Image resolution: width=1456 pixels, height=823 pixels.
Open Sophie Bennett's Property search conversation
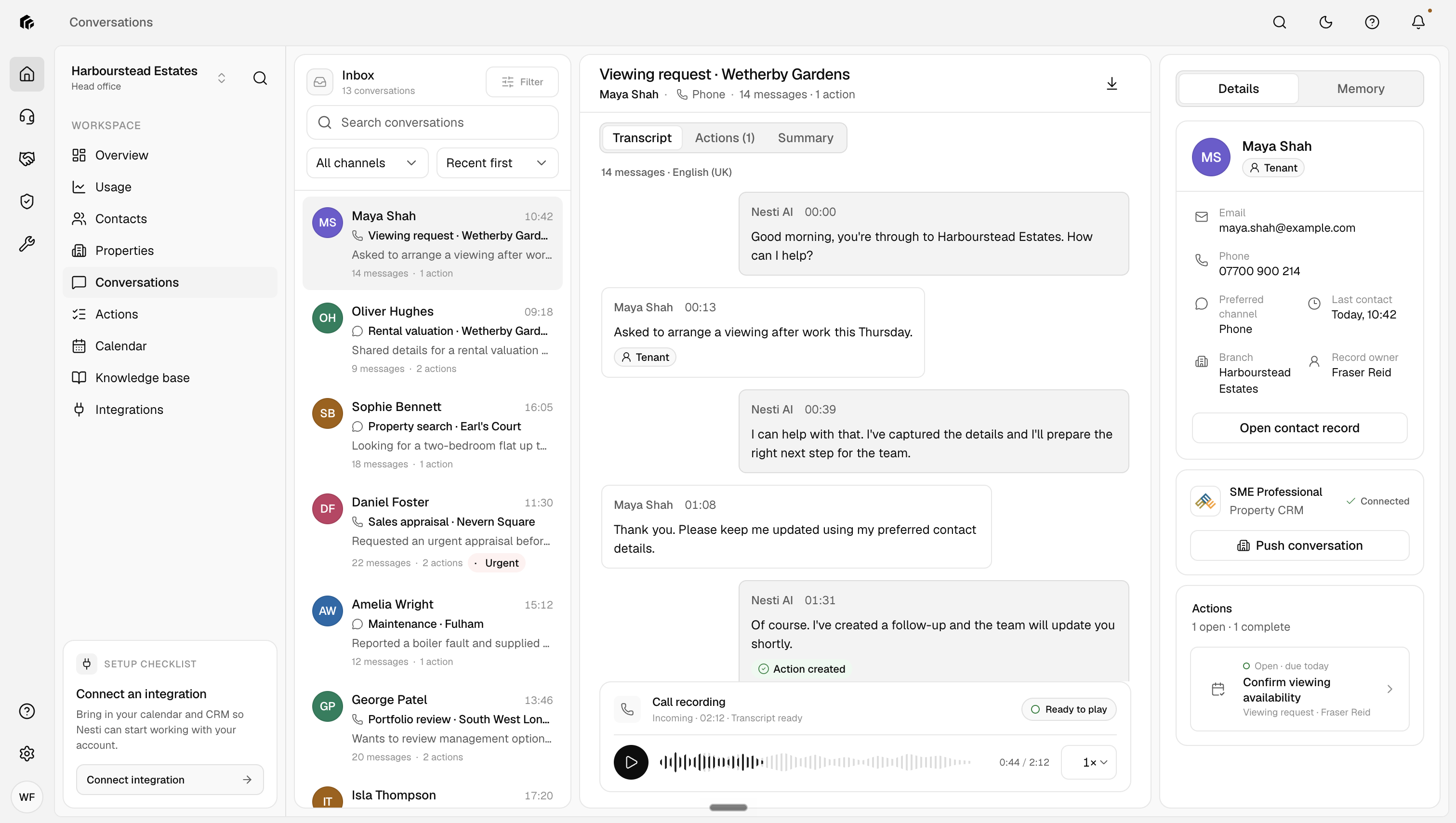pos(432,435)
